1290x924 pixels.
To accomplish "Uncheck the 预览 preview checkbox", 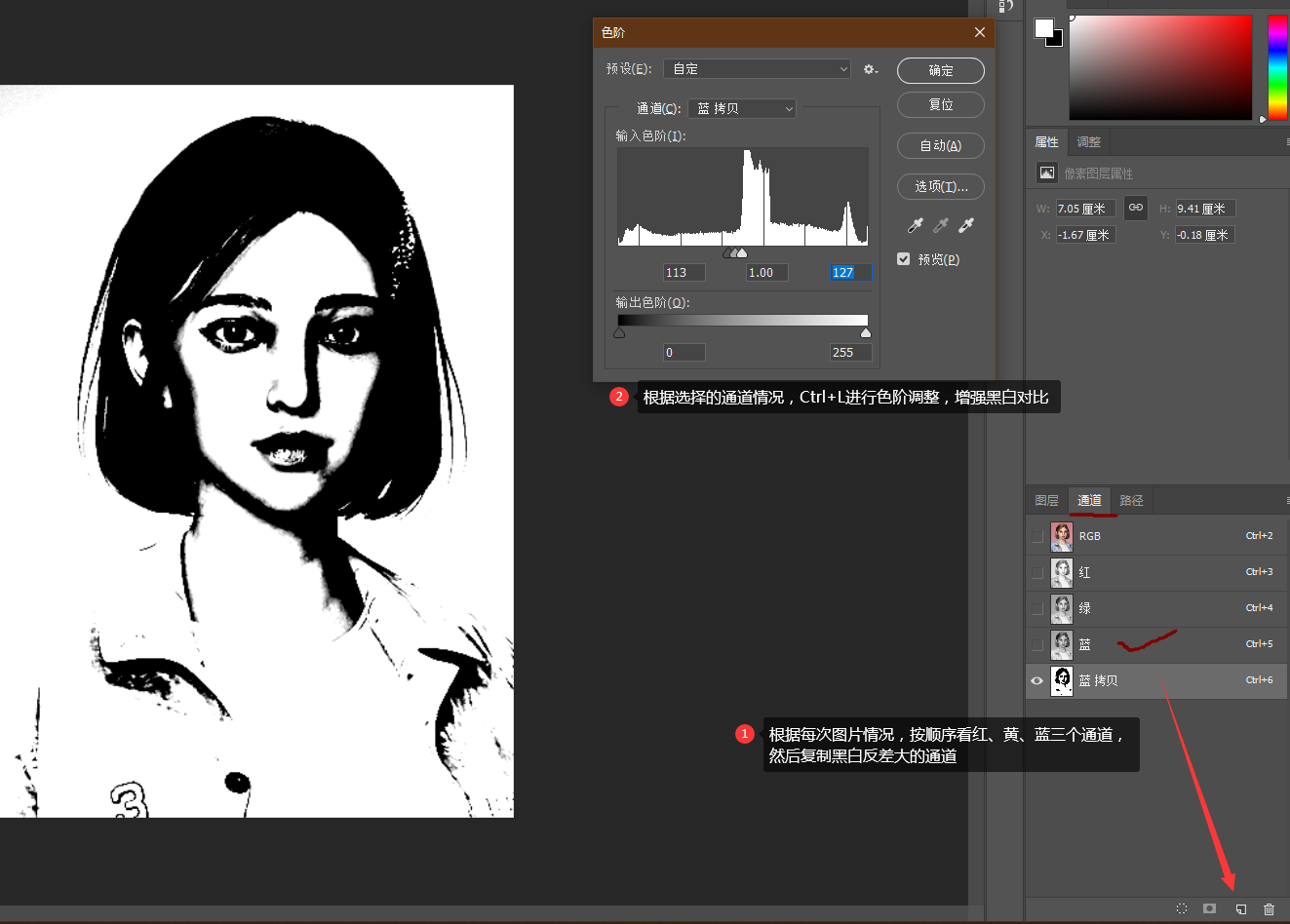I will pos(904,259).
